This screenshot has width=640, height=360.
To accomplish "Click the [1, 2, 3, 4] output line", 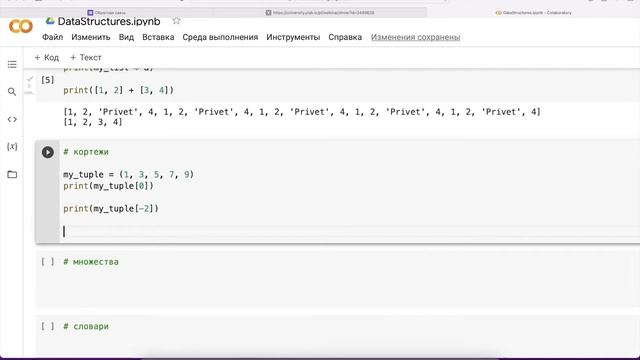I will (93, 122).
